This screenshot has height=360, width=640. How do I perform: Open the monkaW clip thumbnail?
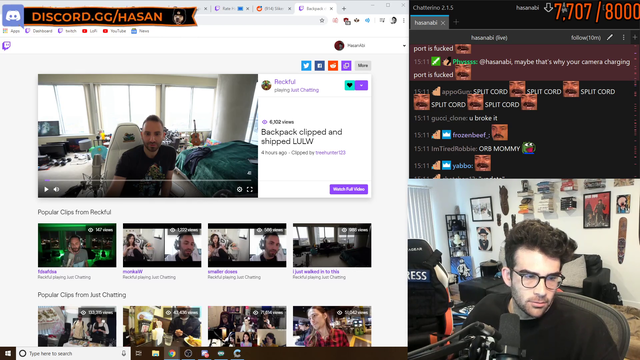162,245
